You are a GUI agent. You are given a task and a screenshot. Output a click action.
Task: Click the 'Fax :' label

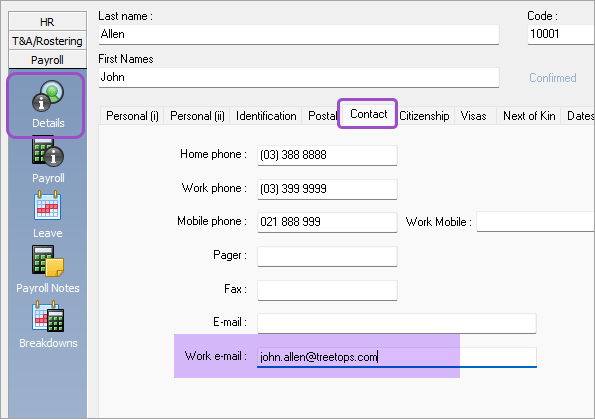point(235,289)
